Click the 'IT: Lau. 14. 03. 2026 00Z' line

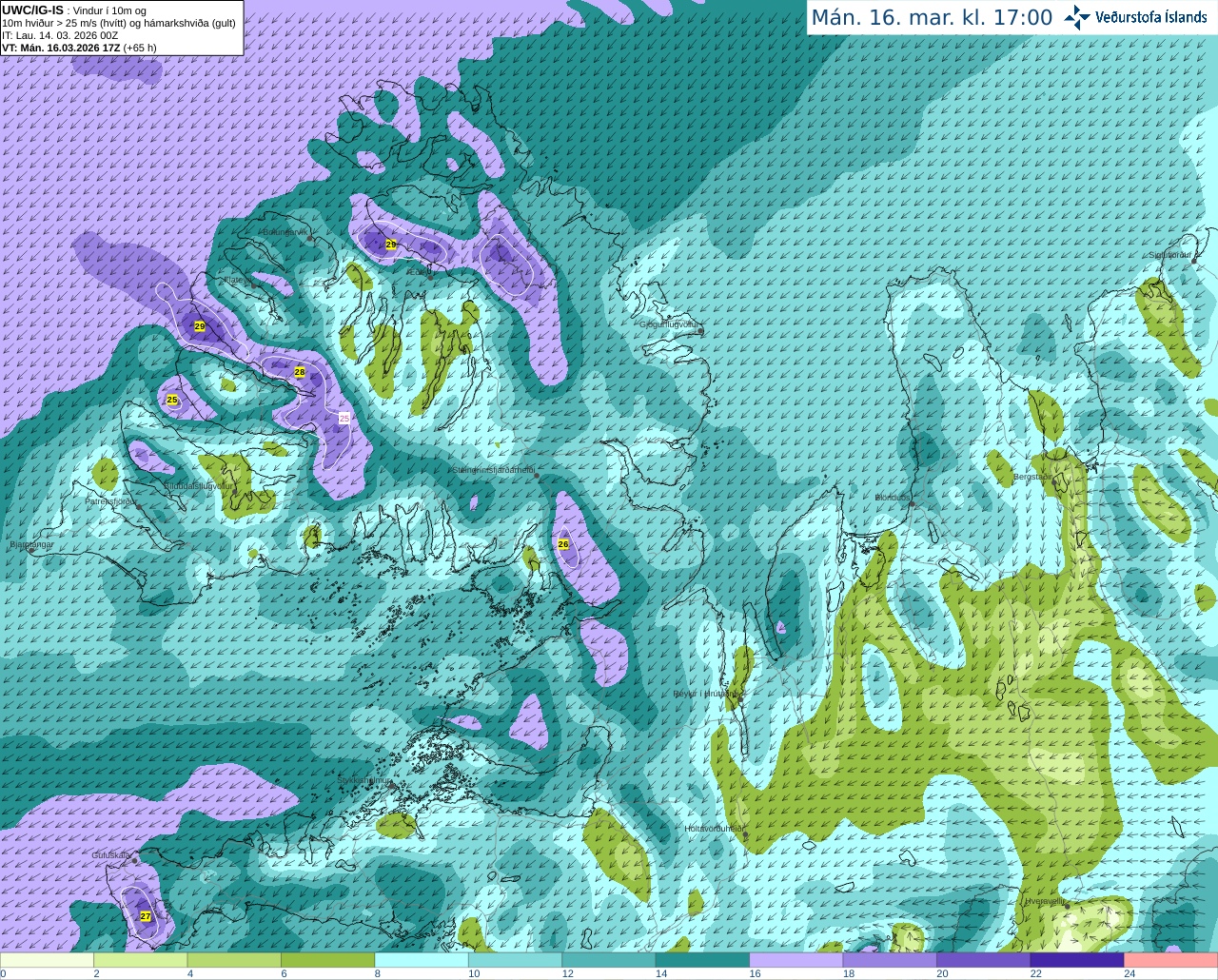tap(60, 35)
